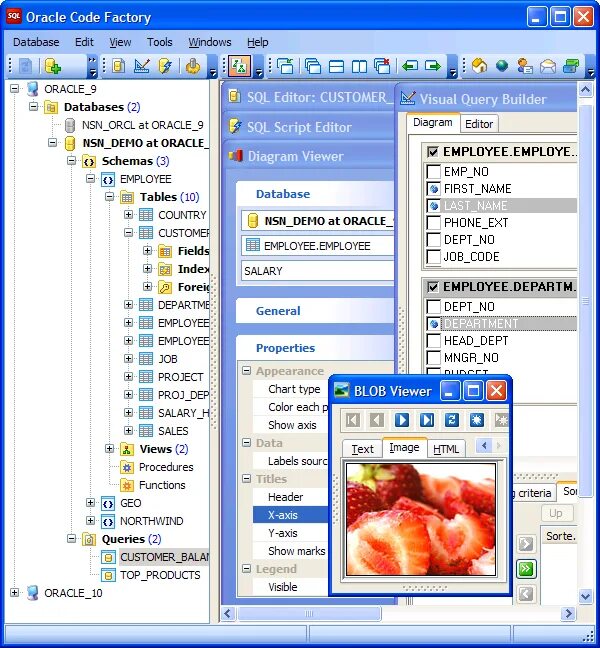Select NSN_ORCL at ORACLE_9 database
The width and height of the screenshot is (600, 648).
142,125
